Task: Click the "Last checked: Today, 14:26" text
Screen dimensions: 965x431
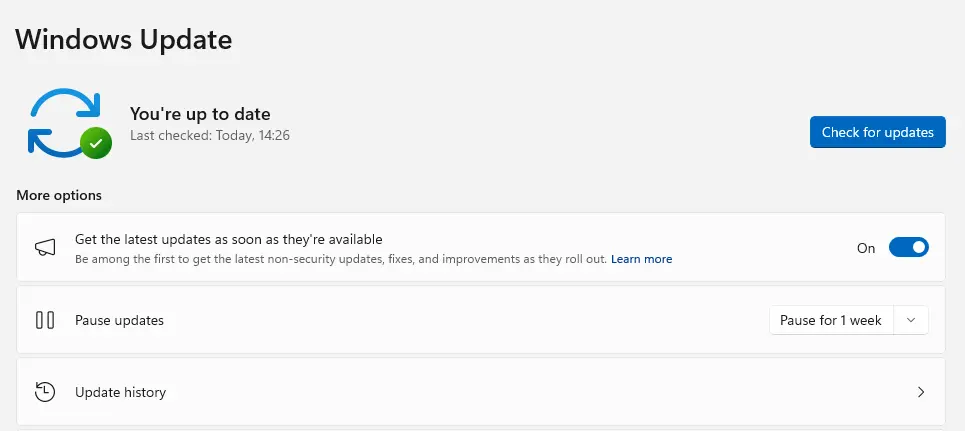Action: 210,134
